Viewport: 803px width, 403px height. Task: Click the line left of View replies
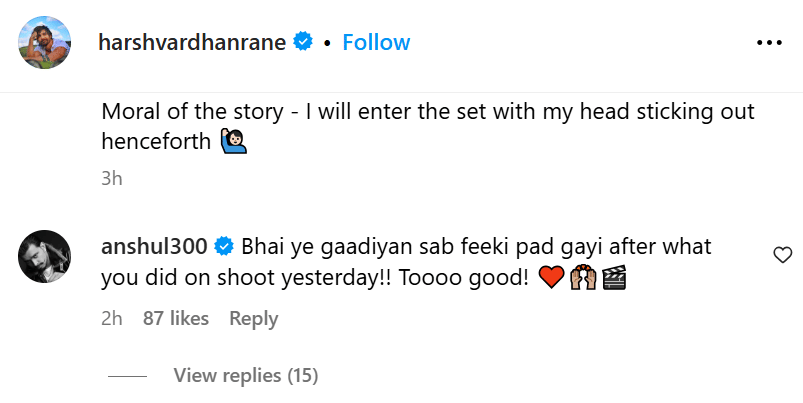pyautogui.click(x=127, y=376)
